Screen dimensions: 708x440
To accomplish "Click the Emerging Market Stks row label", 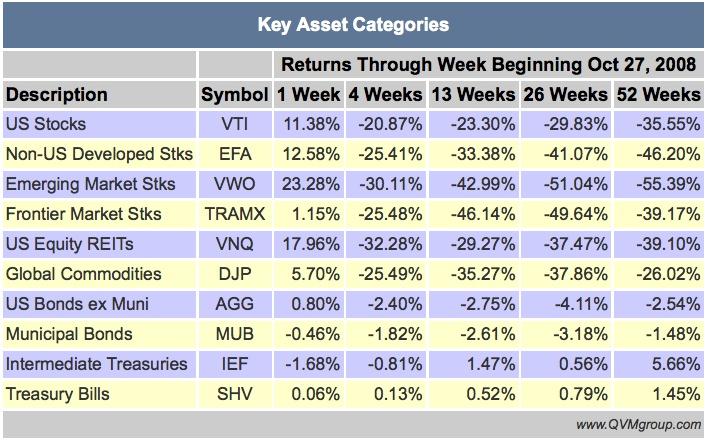I will pyautogui.click(x=91, y=184).
